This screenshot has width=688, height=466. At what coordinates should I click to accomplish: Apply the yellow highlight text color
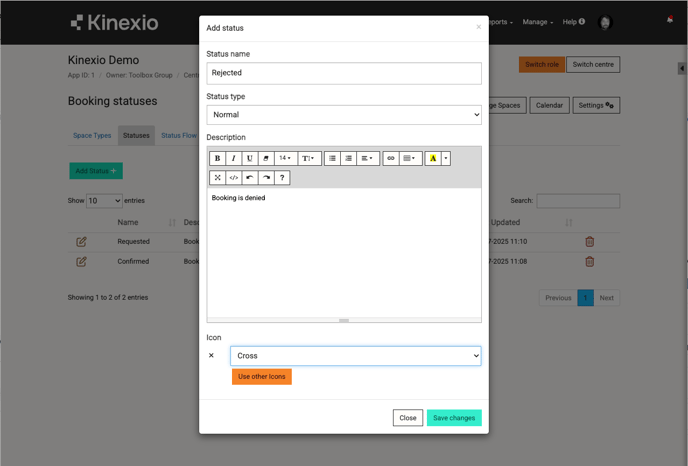(x=433, y=158)
